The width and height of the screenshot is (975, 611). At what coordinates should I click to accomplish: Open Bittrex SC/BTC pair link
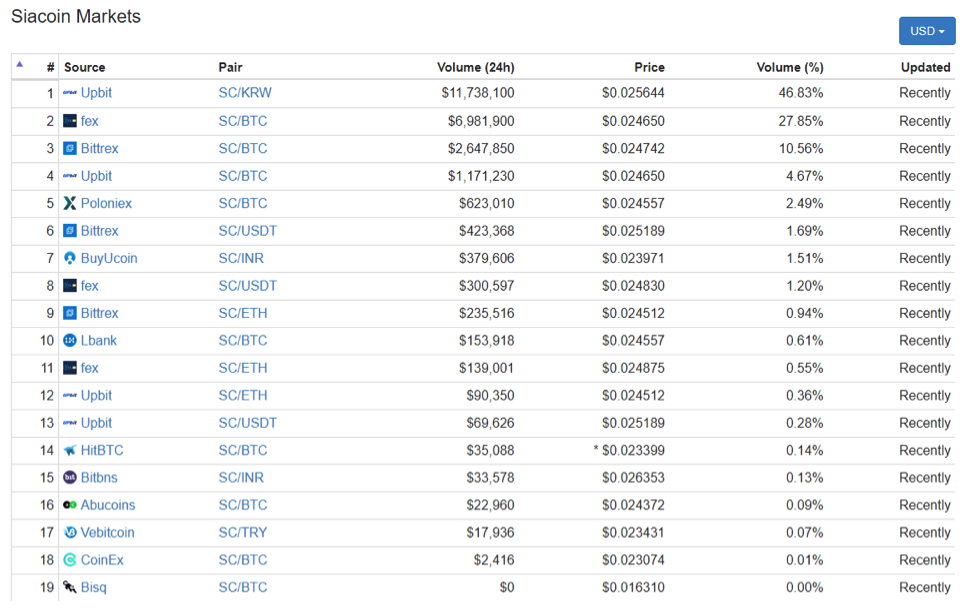tap(243, 148)
